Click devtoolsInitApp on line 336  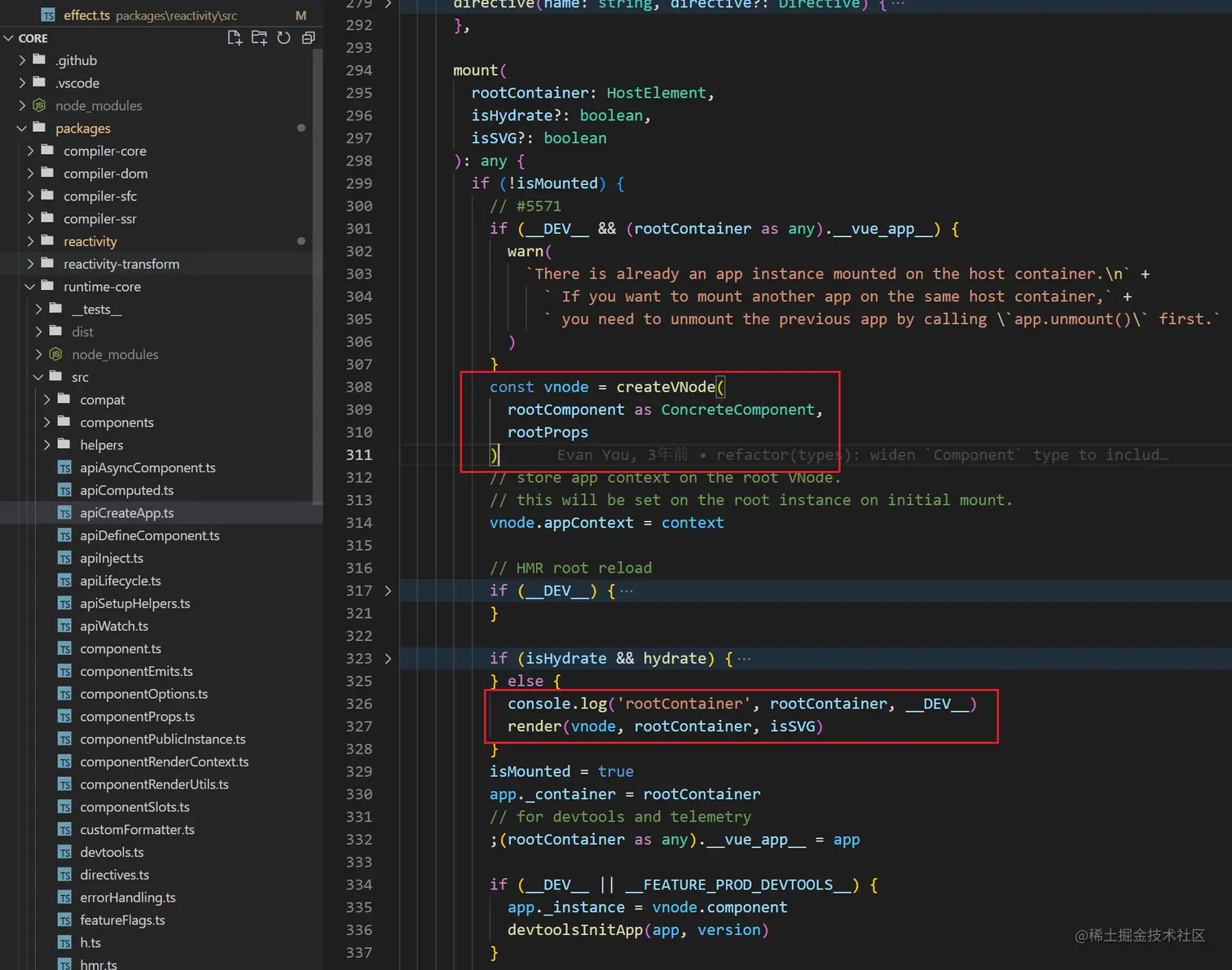575,930
